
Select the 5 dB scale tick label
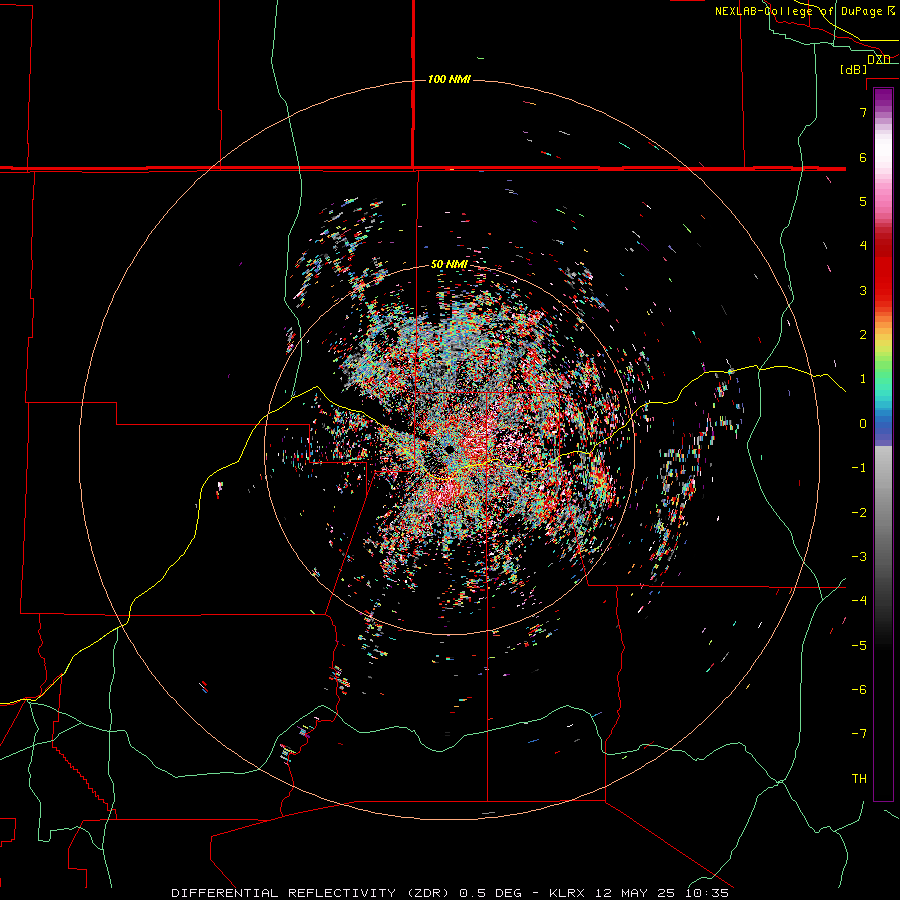pos(863,201)
